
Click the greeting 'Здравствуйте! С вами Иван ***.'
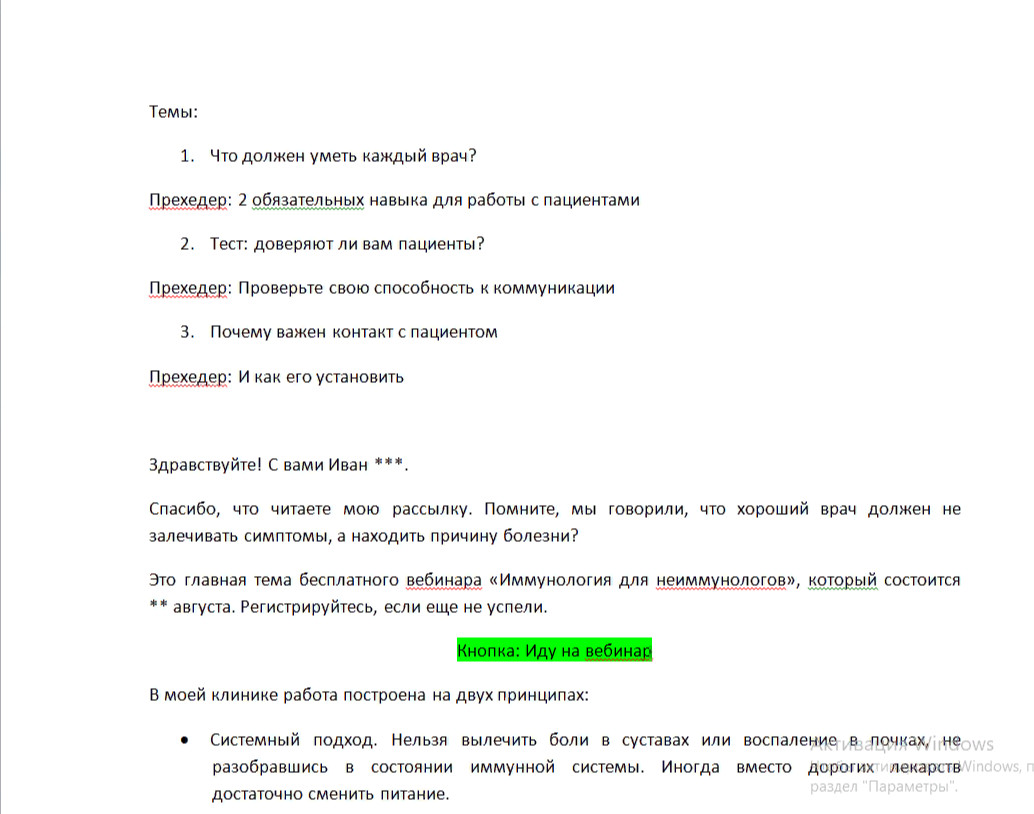click(278, 464)
